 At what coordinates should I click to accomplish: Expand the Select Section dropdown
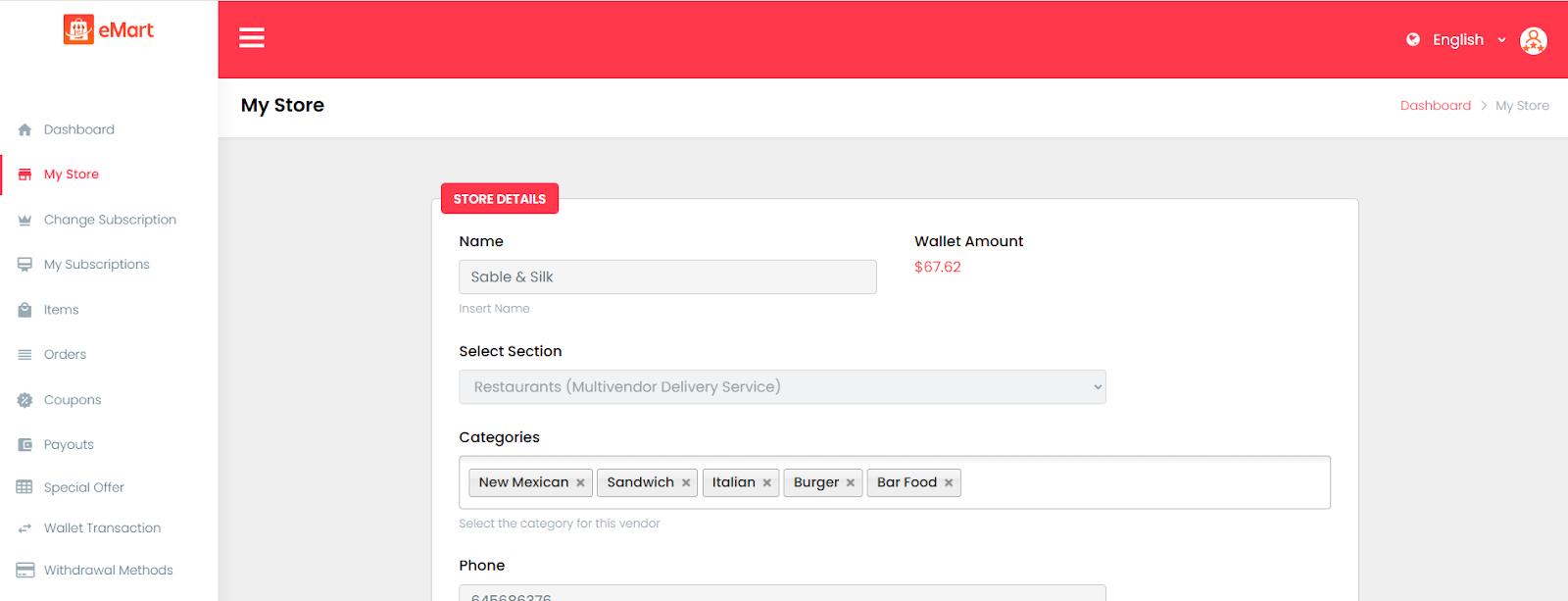(782, 387)
